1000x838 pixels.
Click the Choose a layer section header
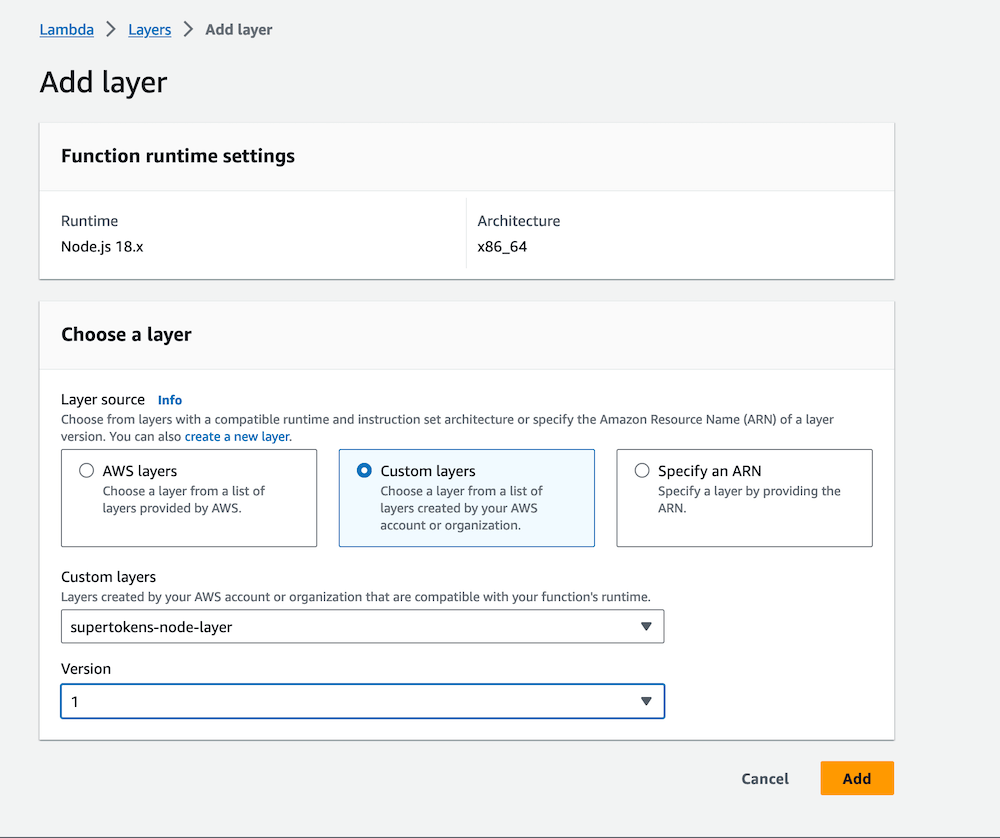coord(126,334)
